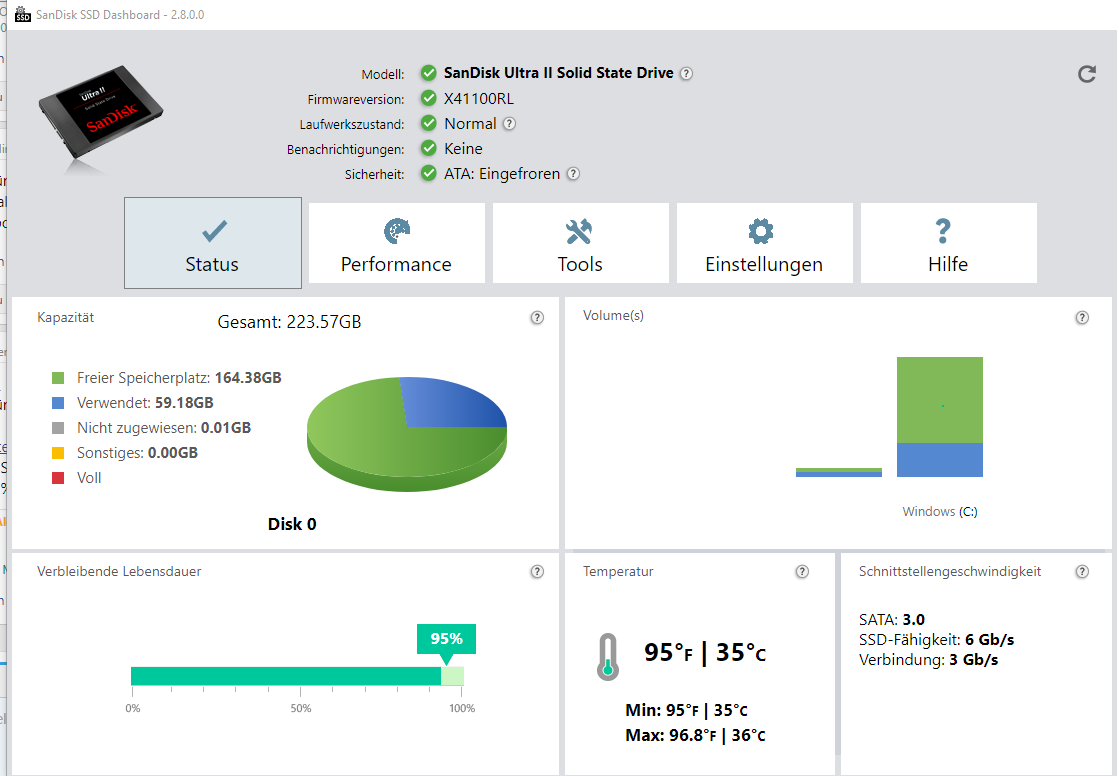
Task: Click the capacity pie chart
Action: 407,434
